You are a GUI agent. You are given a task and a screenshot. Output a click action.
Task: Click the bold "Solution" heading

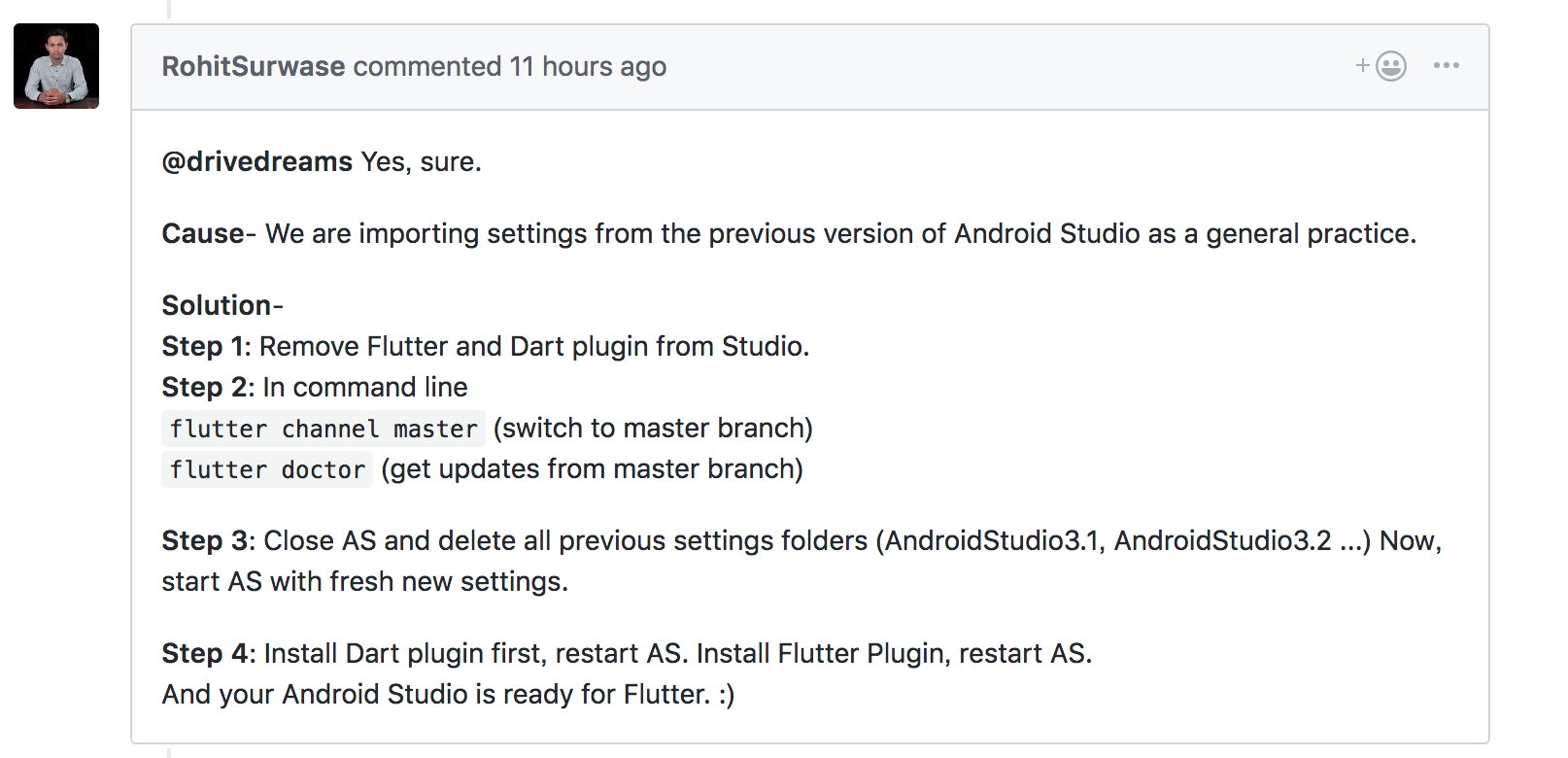[x=216, y=305]
